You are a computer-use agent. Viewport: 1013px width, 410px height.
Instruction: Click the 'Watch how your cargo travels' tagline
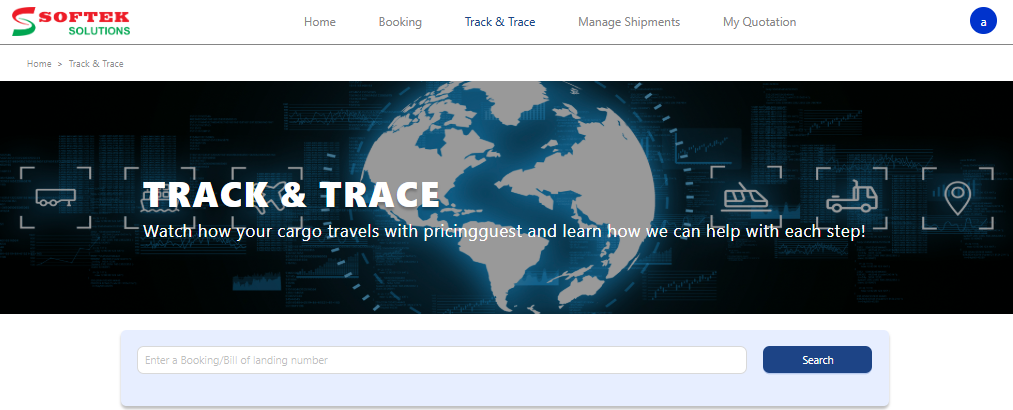pos(504,231)
